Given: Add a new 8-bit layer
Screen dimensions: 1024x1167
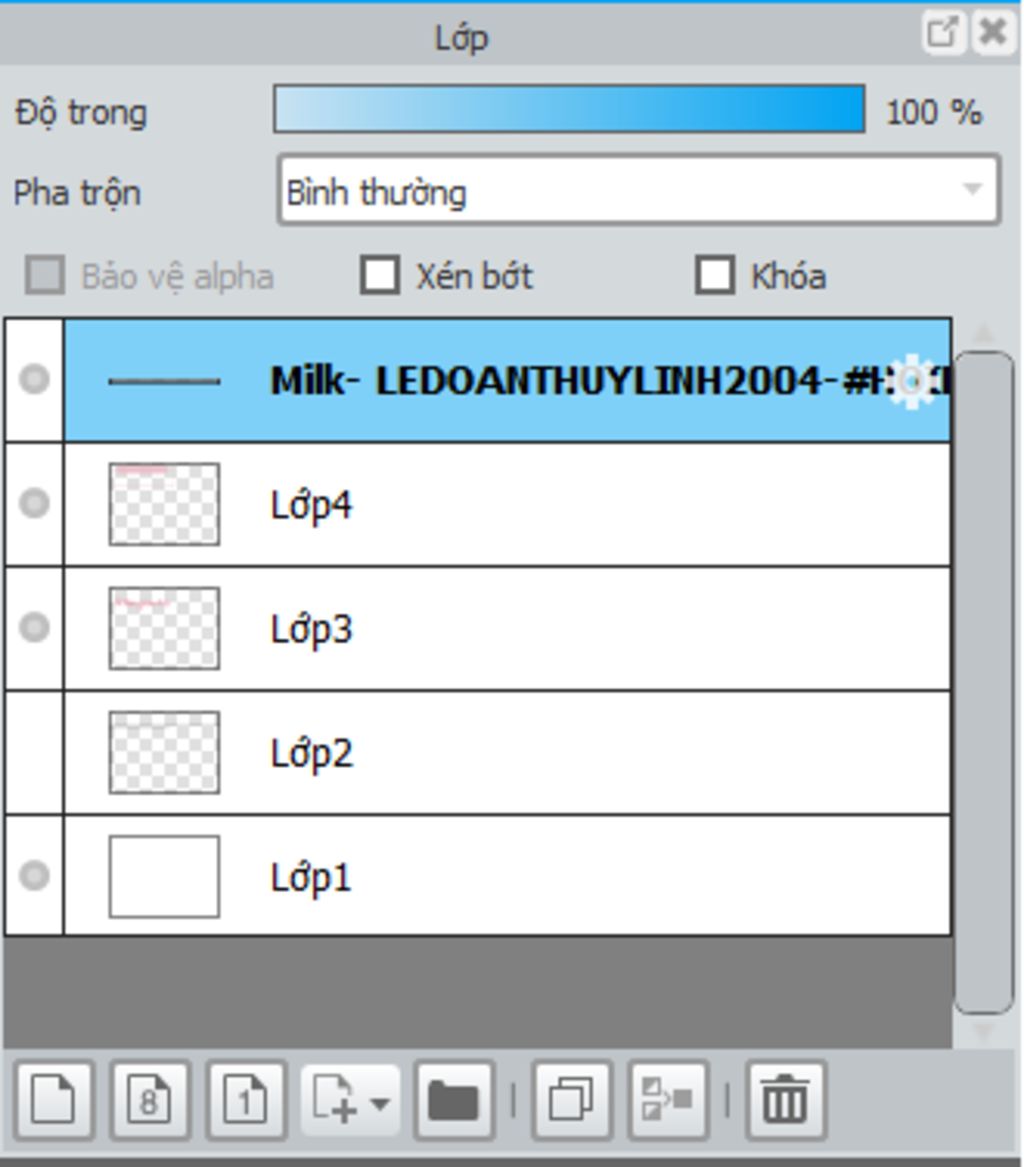Looking at the screenshot, I should (x=149, y=1100).
